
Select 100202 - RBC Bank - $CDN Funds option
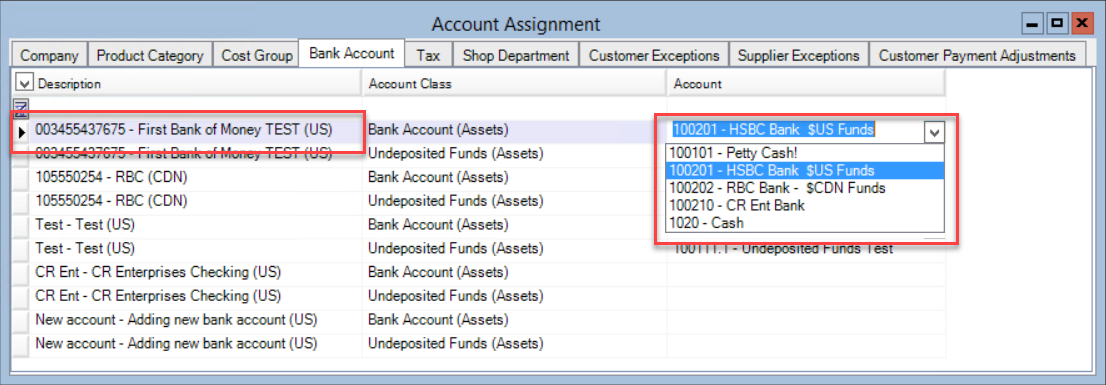click(804, 188)
